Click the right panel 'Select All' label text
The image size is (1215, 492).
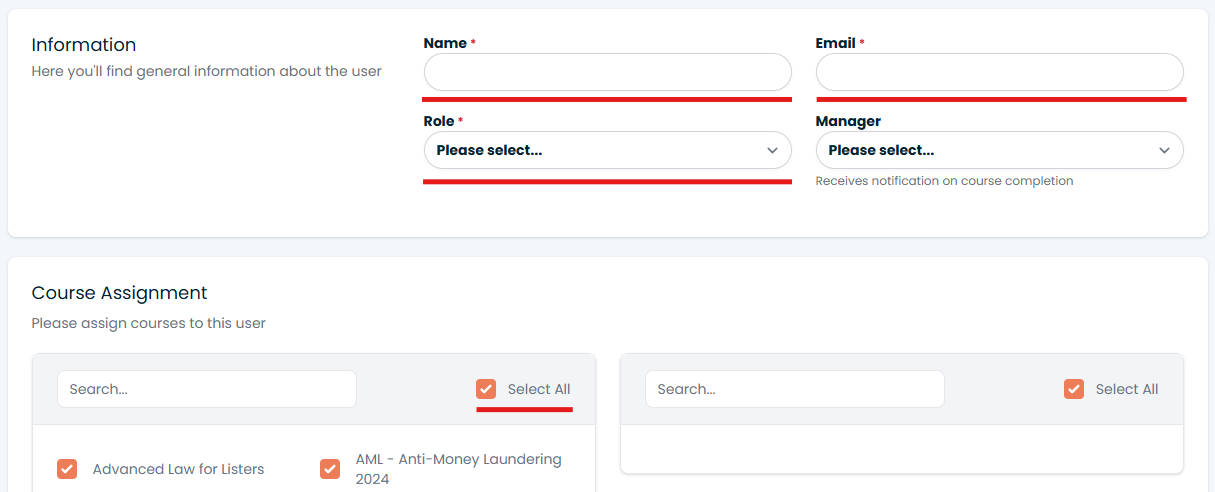[x=1127, y=389]
